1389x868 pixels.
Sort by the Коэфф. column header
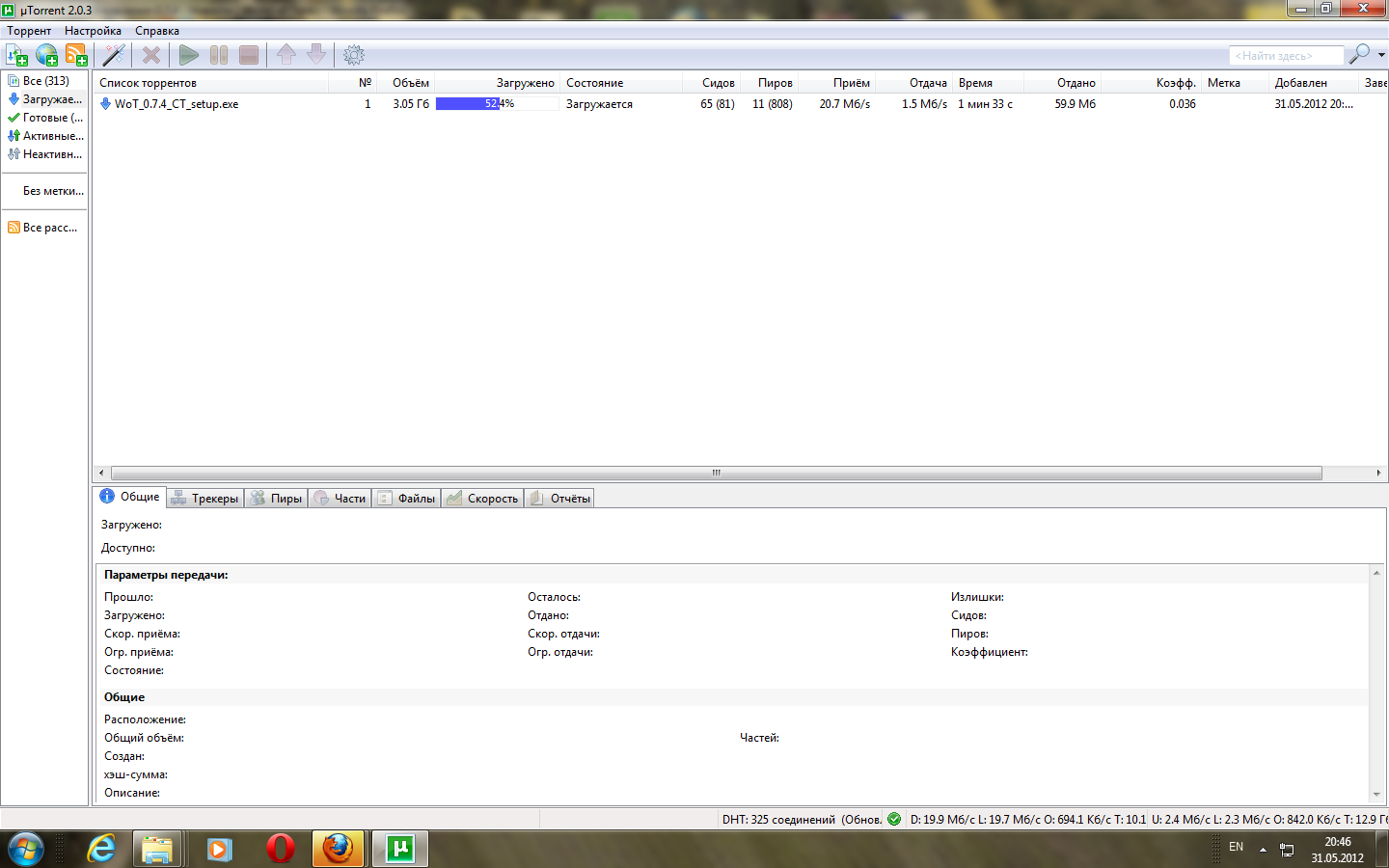click(1152, 83)
